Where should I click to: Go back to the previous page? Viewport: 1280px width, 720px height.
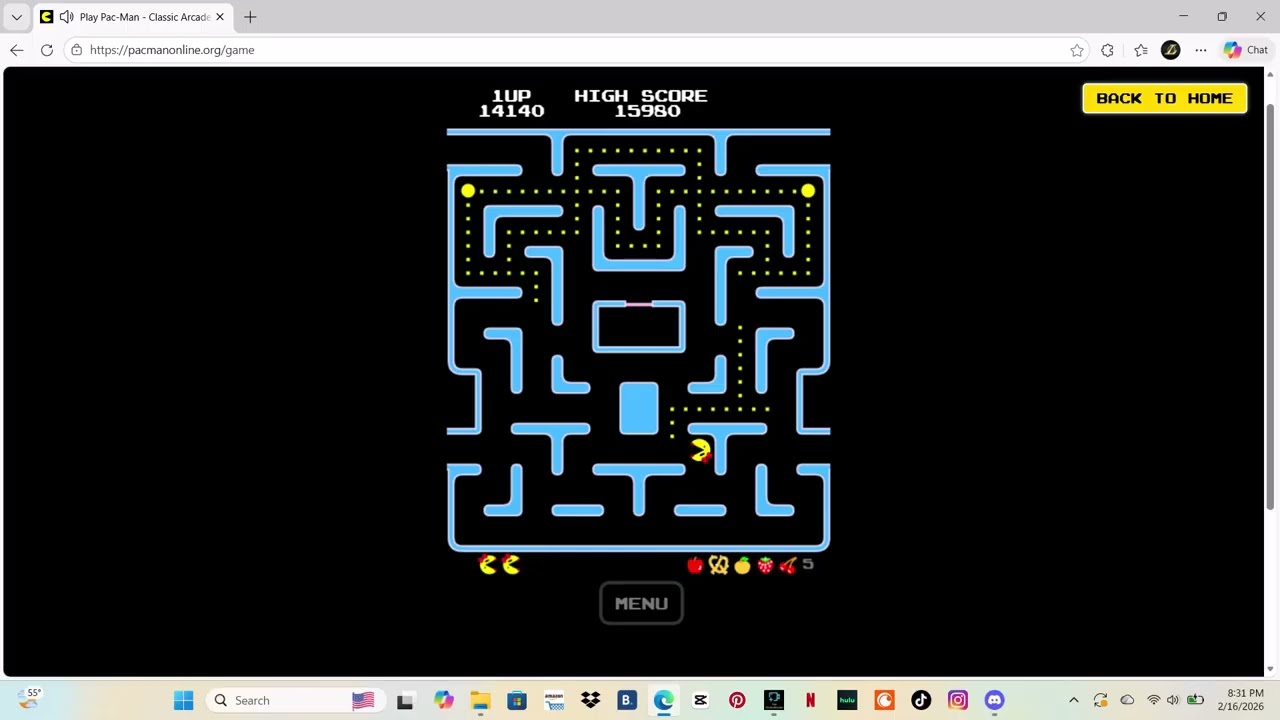(17, 50)
